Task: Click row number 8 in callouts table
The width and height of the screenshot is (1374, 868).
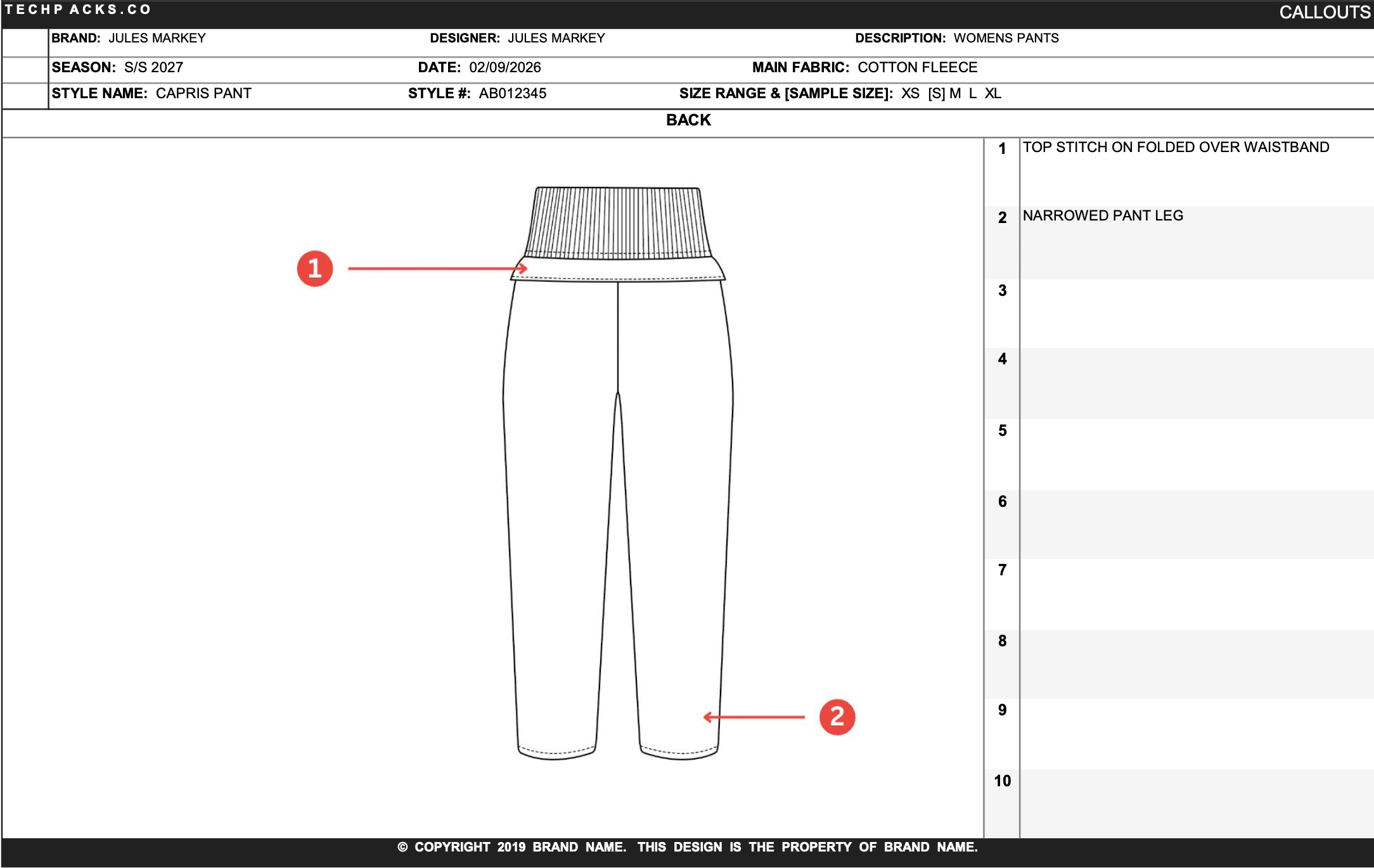Action: click(x=1002, y=641)
